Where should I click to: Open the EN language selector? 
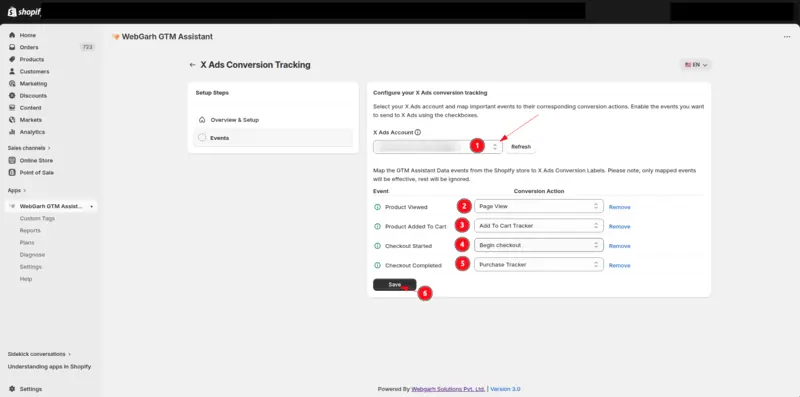coord(696,65)
